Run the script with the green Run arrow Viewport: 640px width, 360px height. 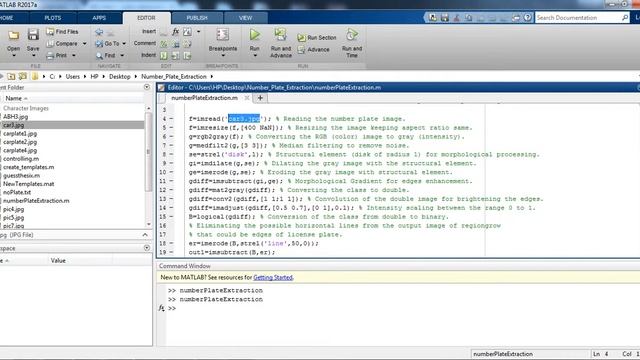tap(255, 35)
